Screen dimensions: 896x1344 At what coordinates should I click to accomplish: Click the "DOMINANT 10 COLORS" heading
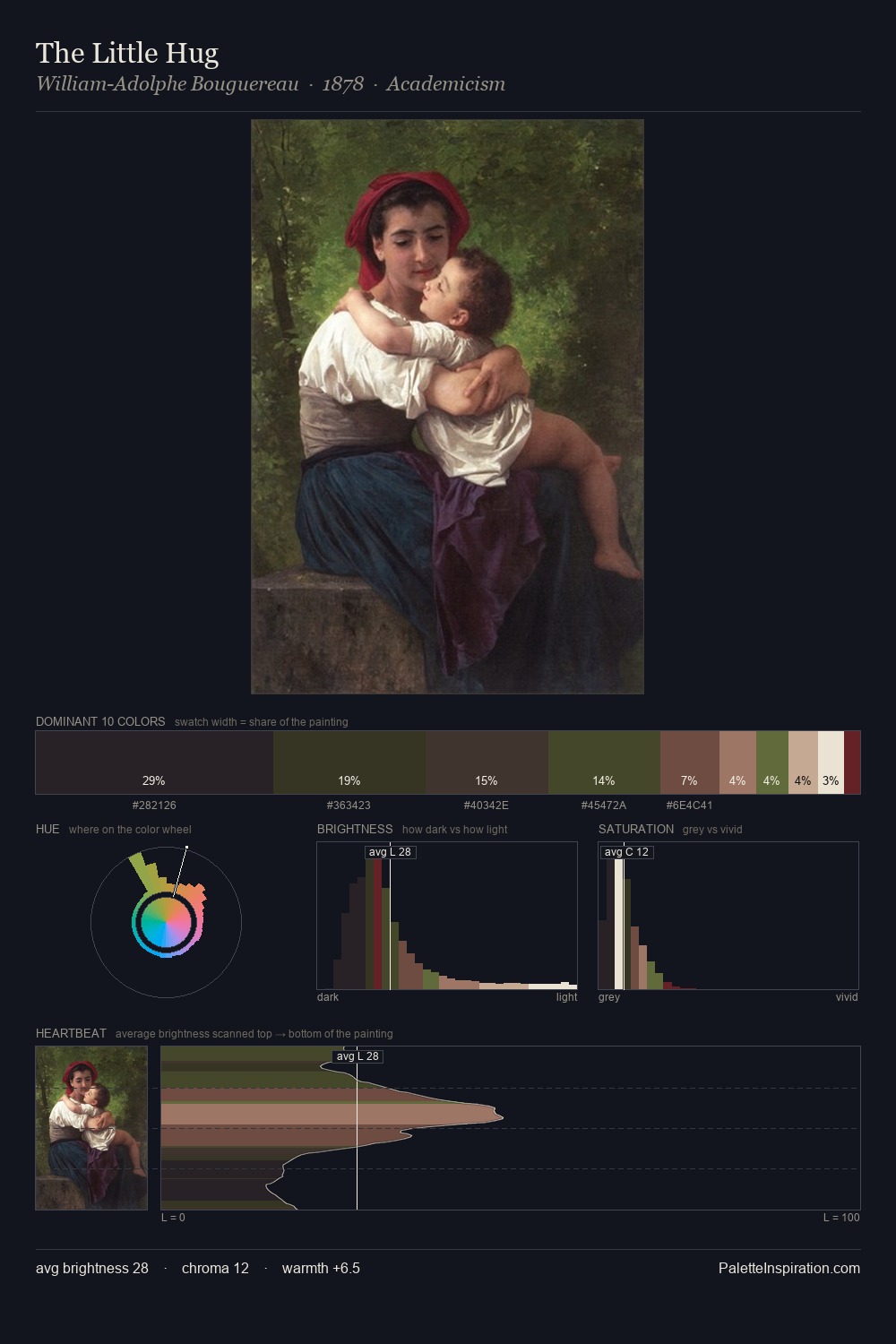pyautogui.click(x=100, y=721)
